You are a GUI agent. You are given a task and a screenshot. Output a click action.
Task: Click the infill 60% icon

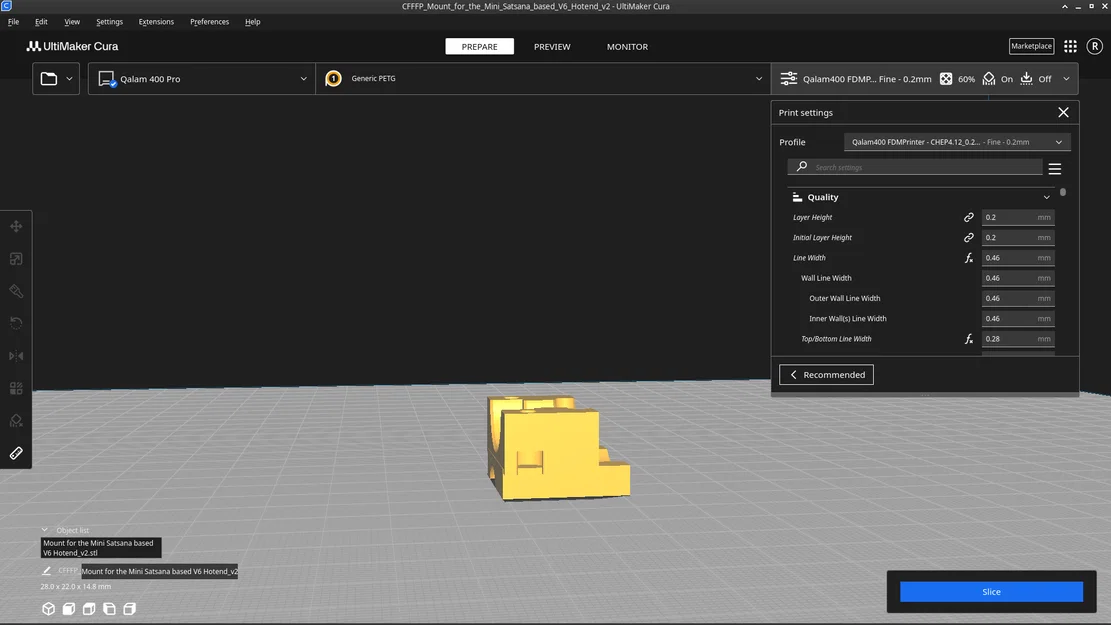point(946,79)
